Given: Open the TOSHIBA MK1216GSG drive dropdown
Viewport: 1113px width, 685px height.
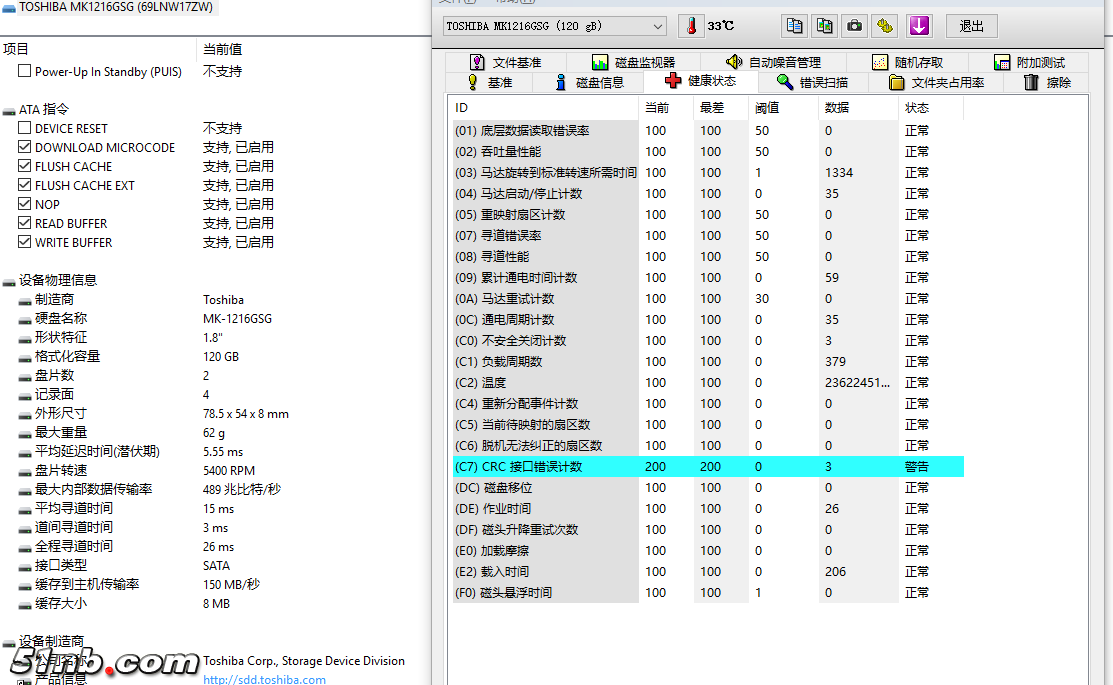Looking at the screenshot, I should tap(555, 26).
